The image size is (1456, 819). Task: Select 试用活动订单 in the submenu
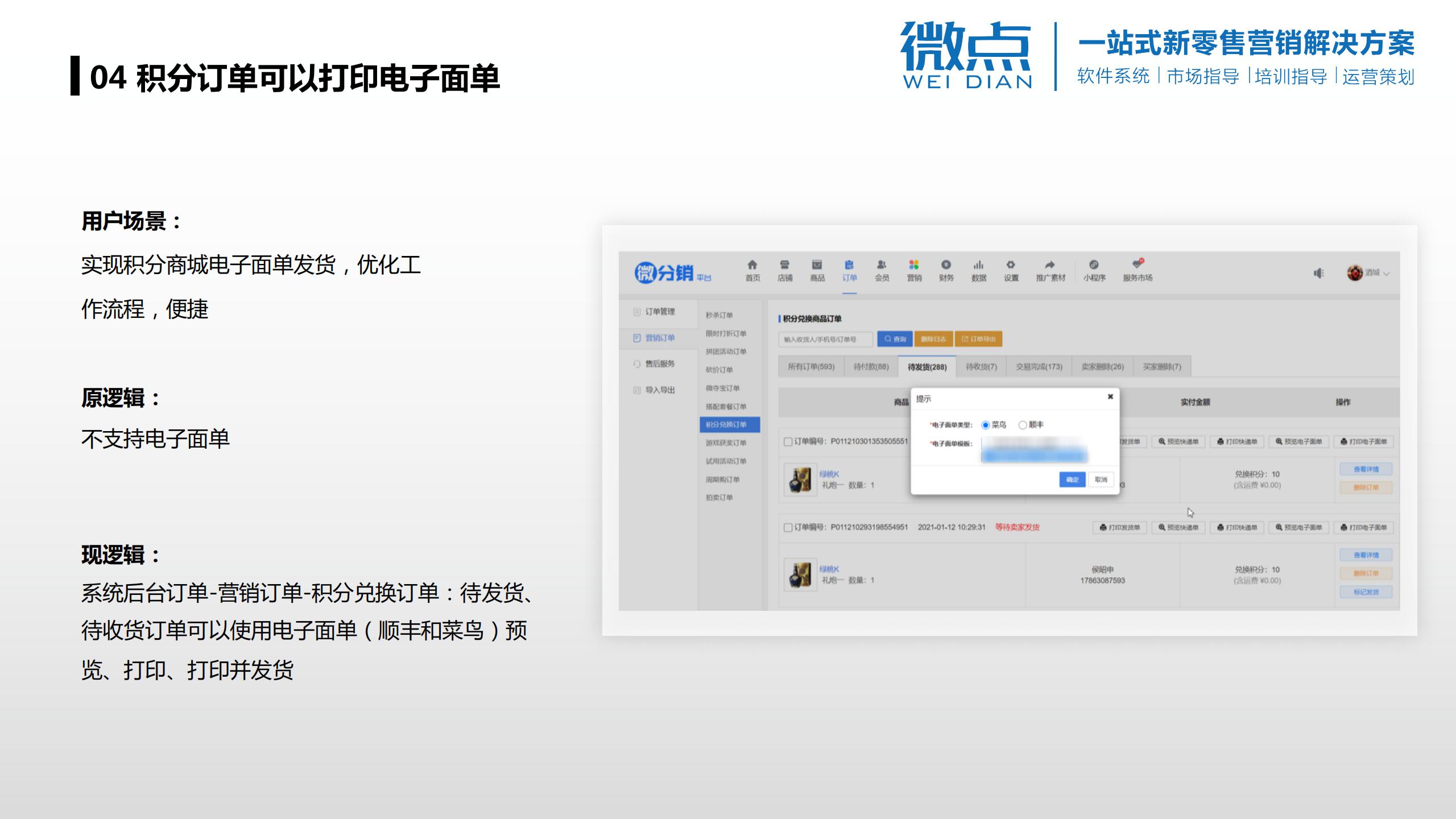726,461
